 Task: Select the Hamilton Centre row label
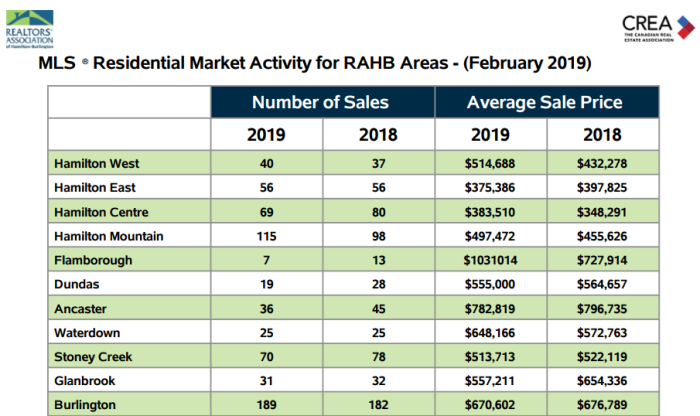pos(103,212)
